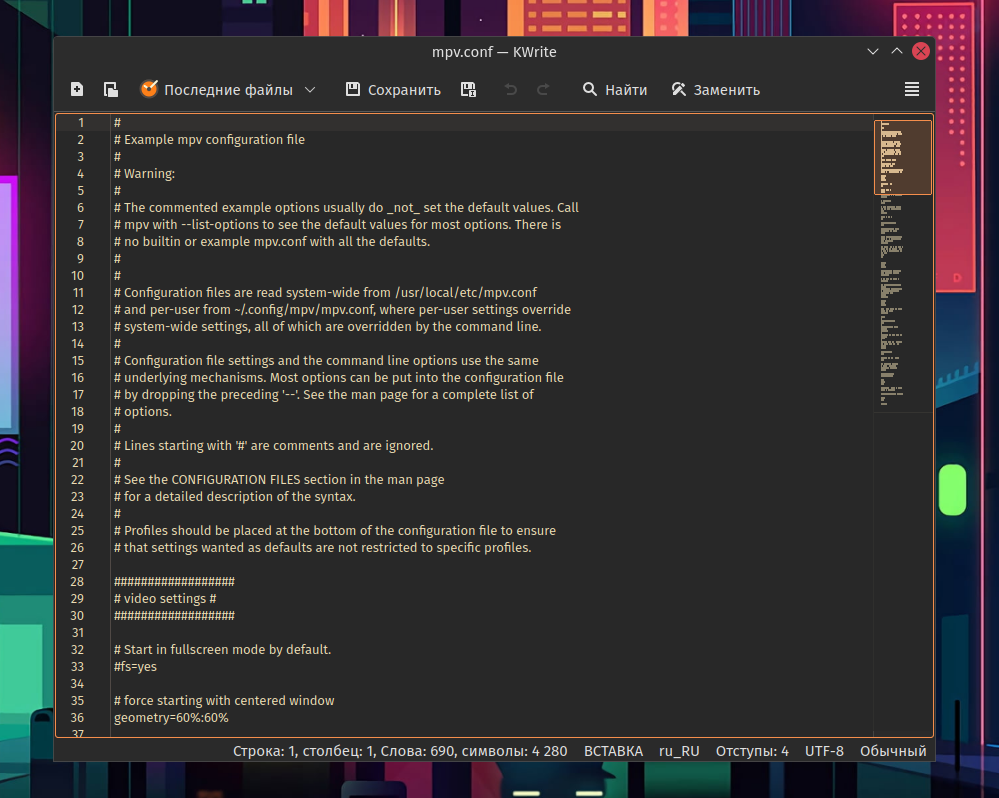Click the undo arrow icon
Image resolution: width=999 pixels, height=798 pixels.
[x=510, y=90]
